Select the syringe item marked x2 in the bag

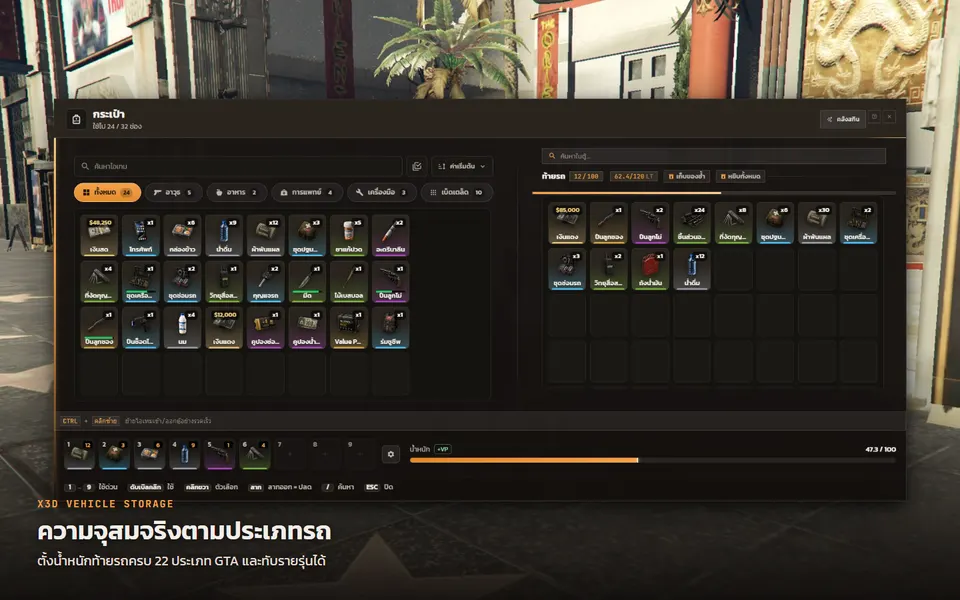point(390,236)
